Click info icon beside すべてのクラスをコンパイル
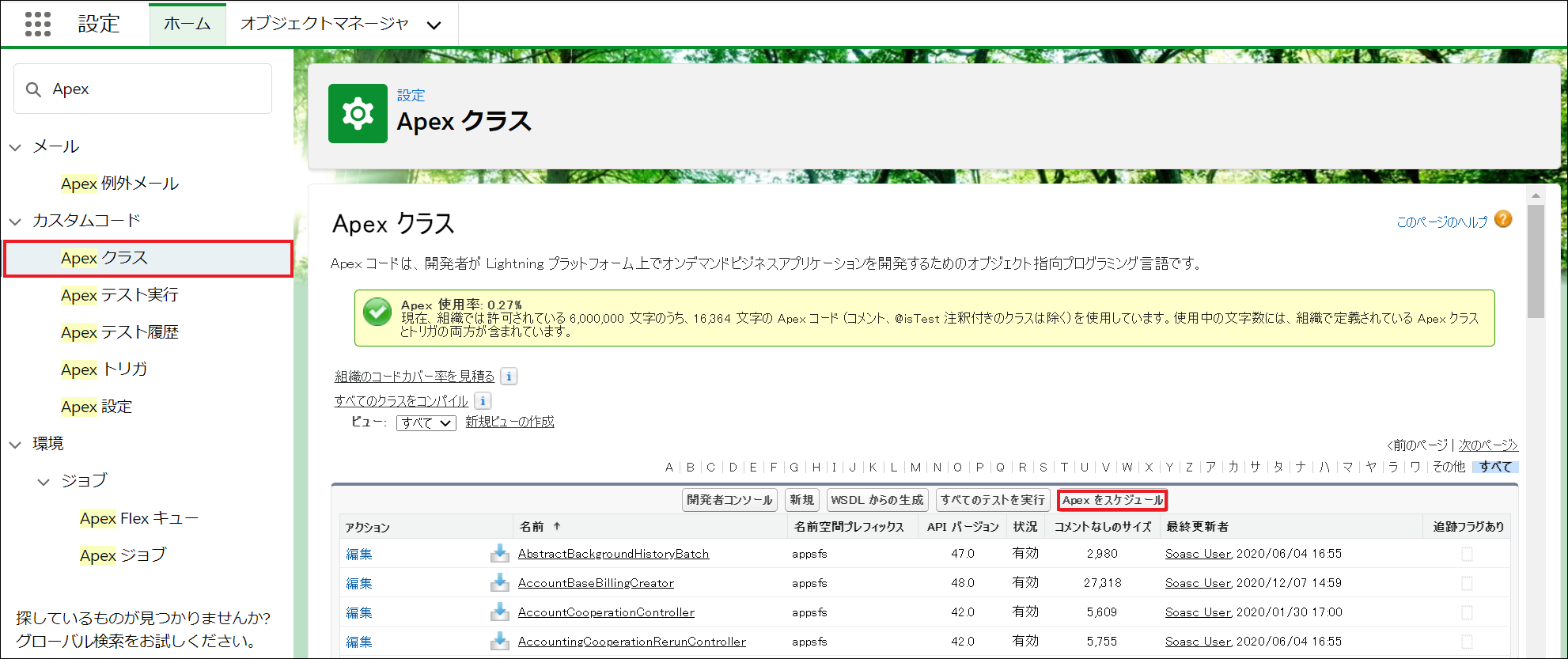Image resolution: width=1568 pixels, height=659 pixels. [483, 401]
